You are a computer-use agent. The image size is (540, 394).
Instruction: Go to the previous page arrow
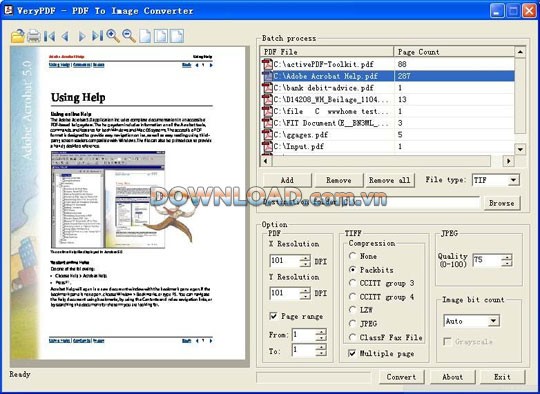coord(65,36)
